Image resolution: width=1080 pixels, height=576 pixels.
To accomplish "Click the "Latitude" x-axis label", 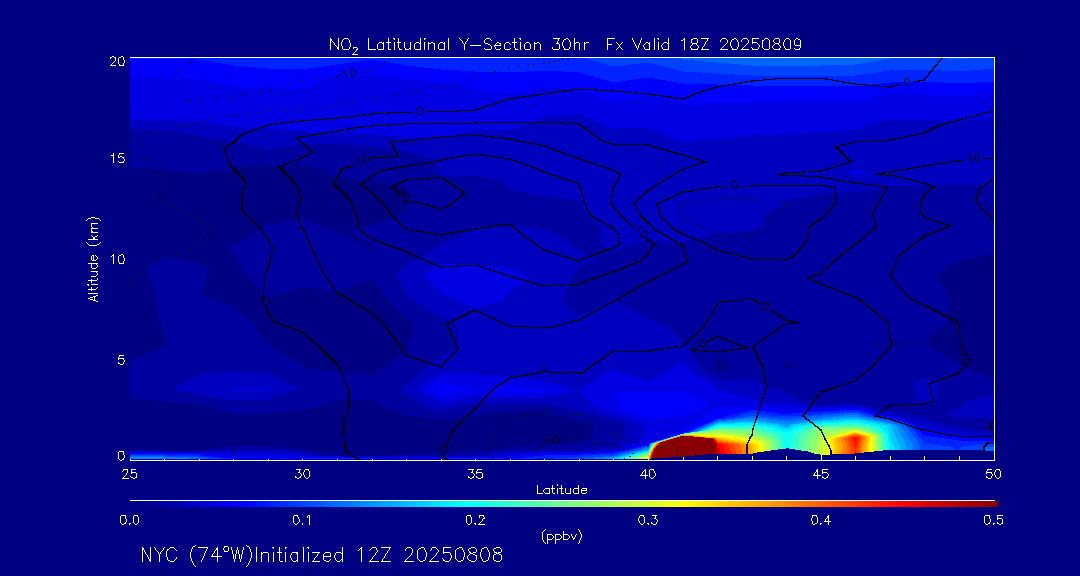I will point(562,490).
